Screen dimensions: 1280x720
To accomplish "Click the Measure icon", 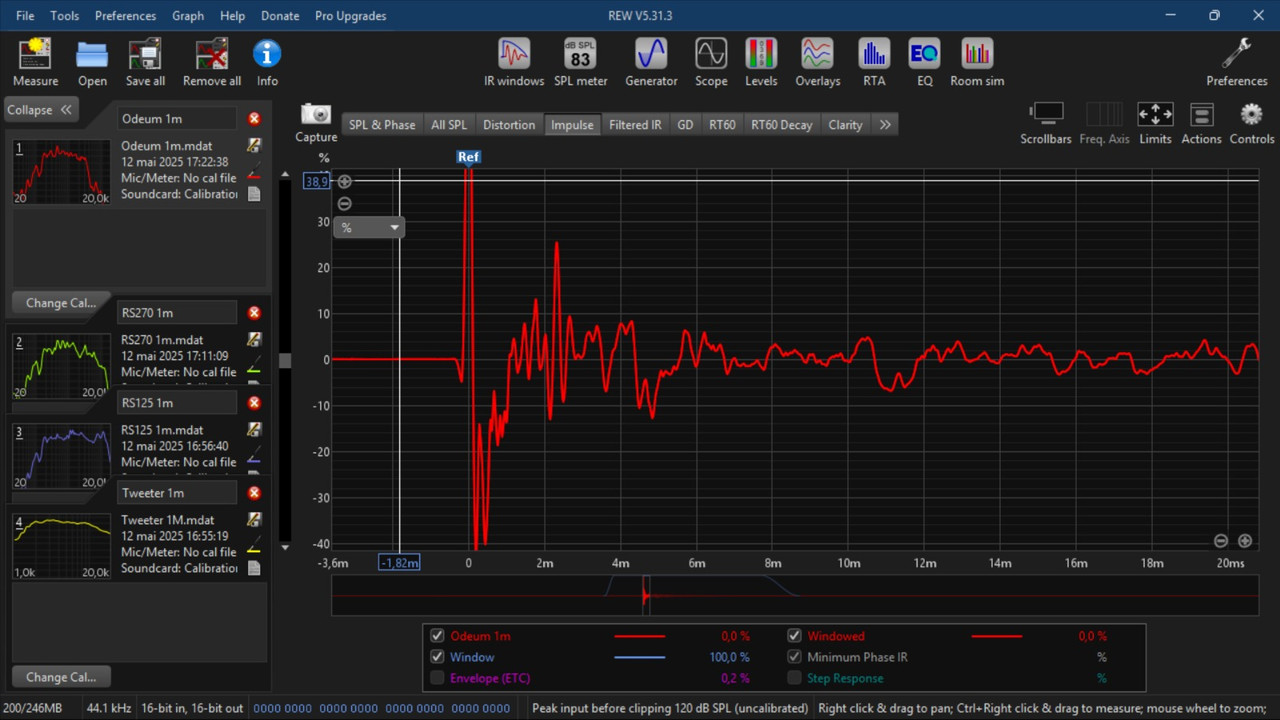I will (35, 63).
